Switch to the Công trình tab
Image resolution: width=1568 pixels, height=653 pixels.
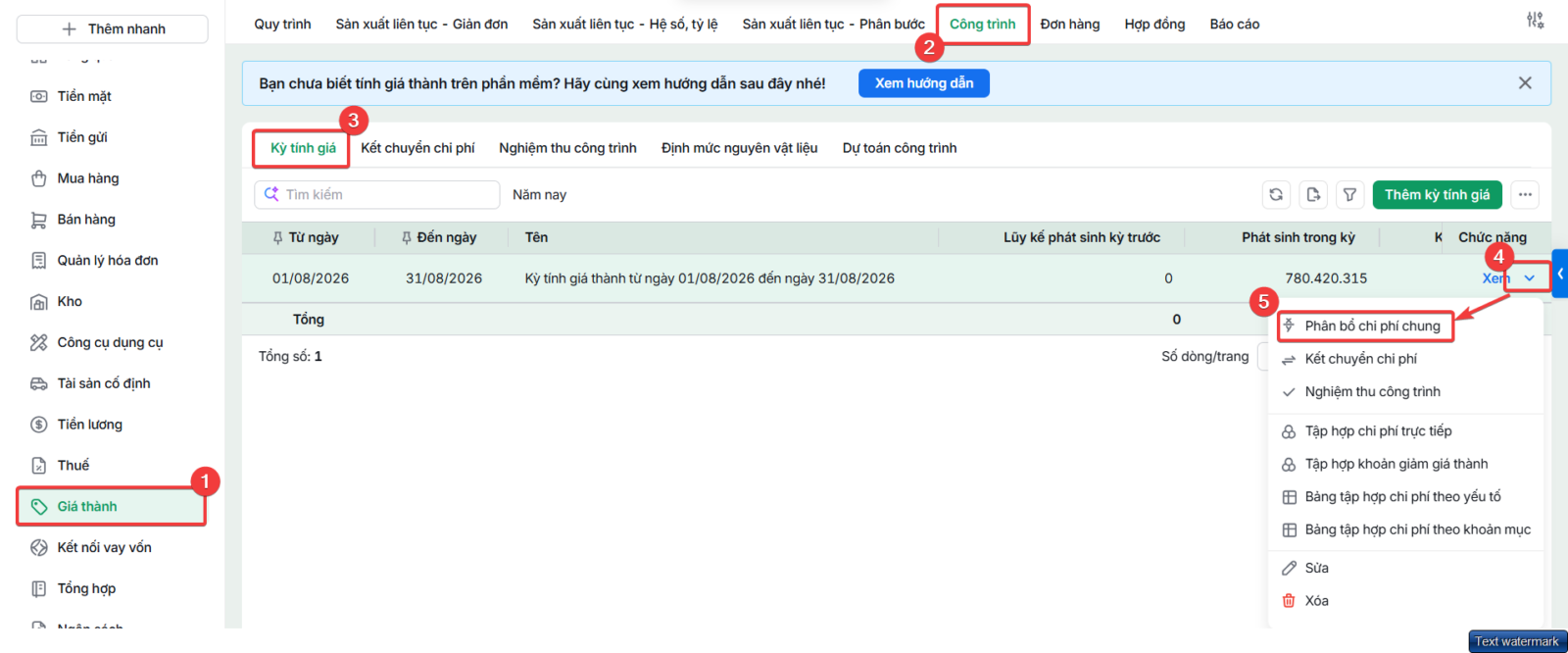982,25
